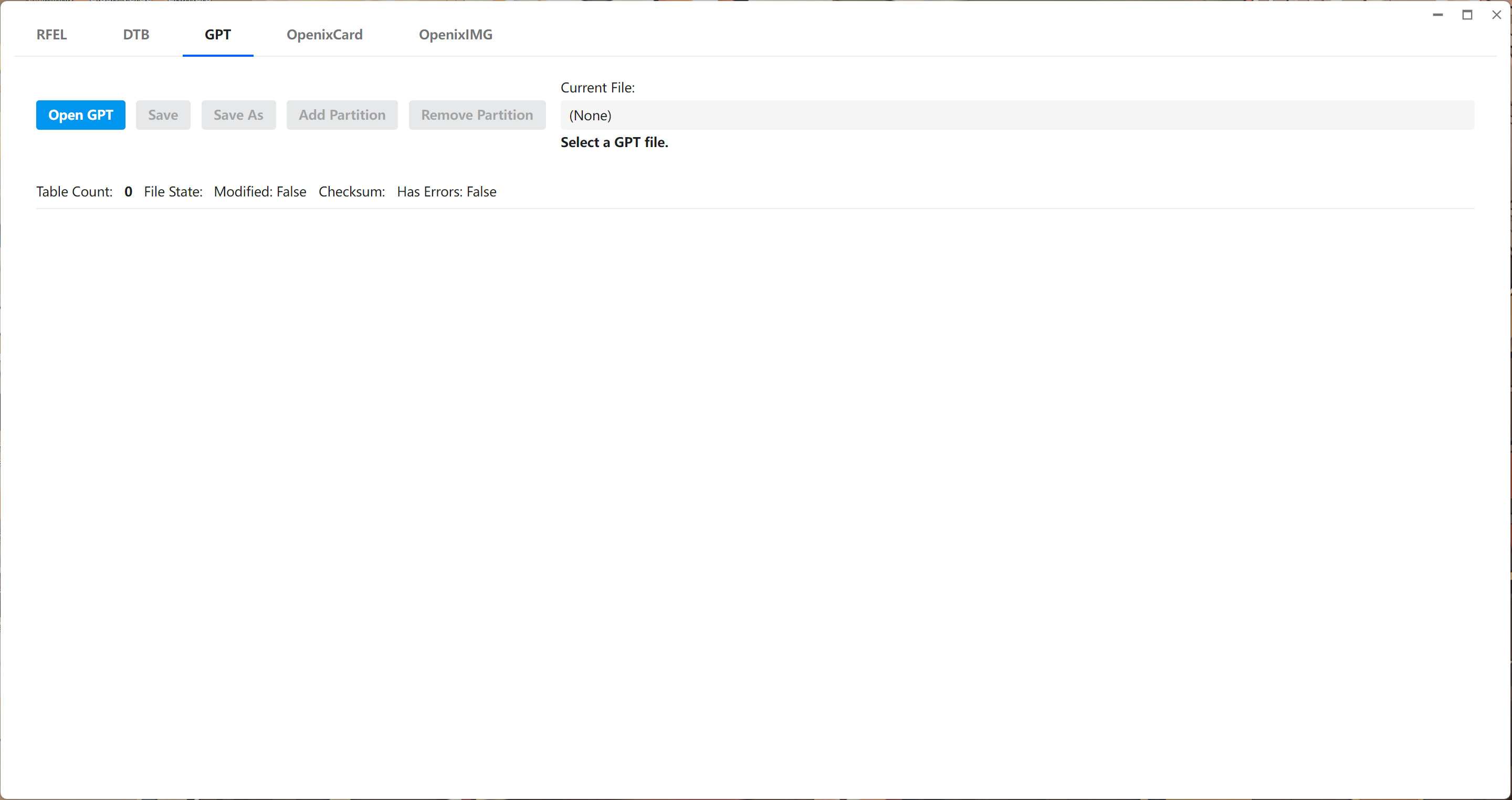Click the 'Has Errors: False' status text
Viewport: 1512px width, 800px height.
(446, 192)
